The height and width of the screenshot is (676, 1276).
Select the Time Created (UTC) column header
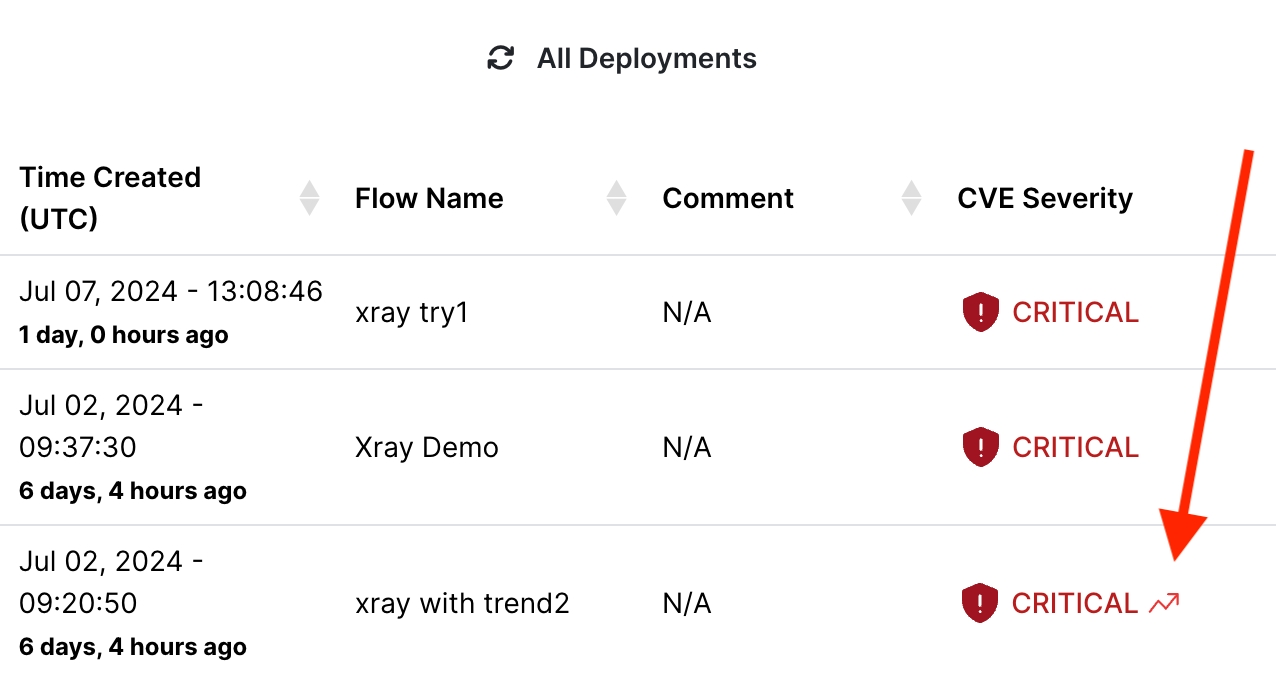tap(110, 198)
